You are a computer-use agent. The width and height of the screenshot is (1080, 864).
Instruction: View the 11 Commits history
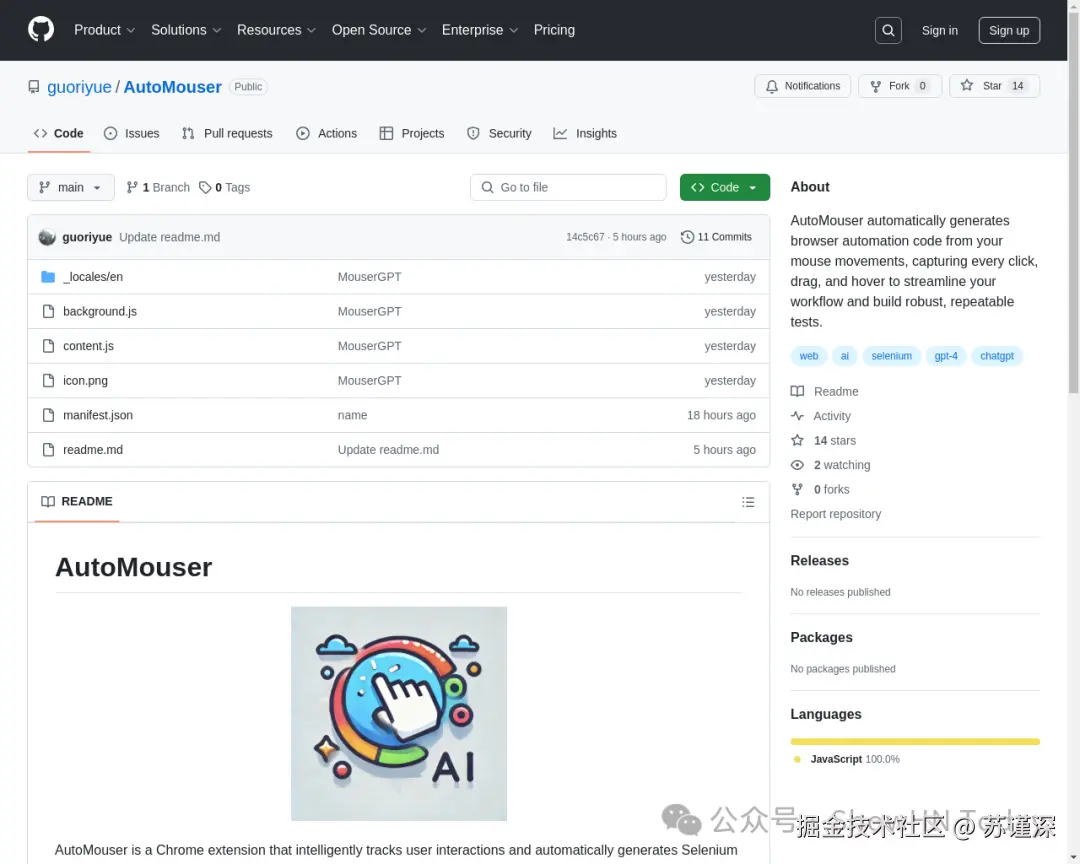pos(716,237)
